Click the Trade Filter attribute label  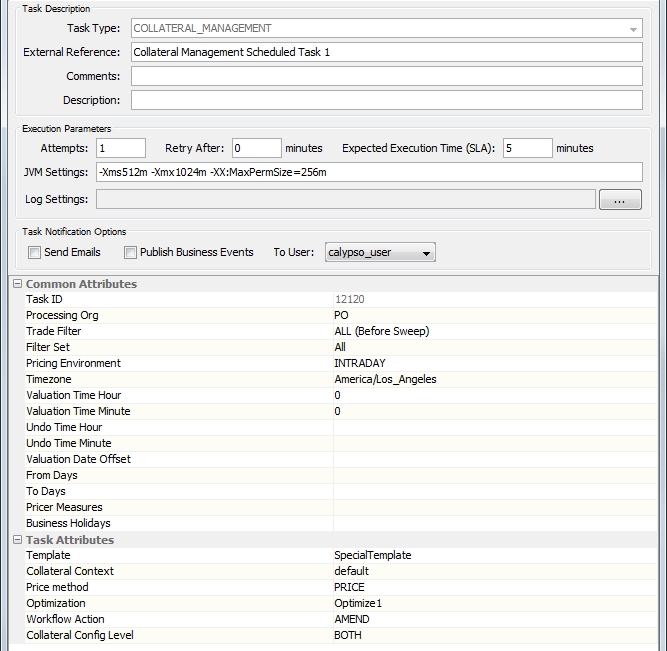[x=54, y=331]
